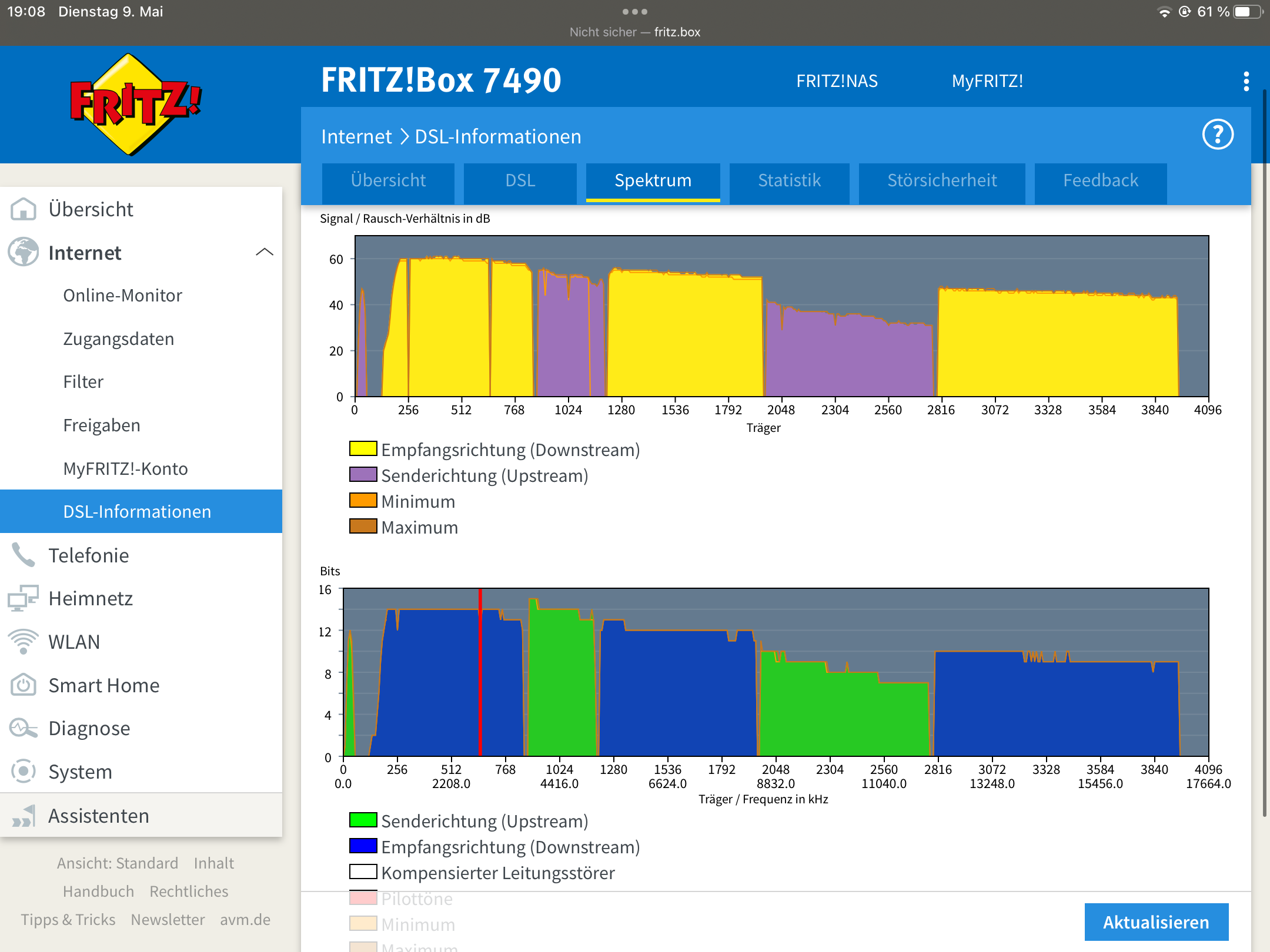Click the FRITZ! logo
The height and width of the screenshot is (952, 1270).
[x=135, y=105]
